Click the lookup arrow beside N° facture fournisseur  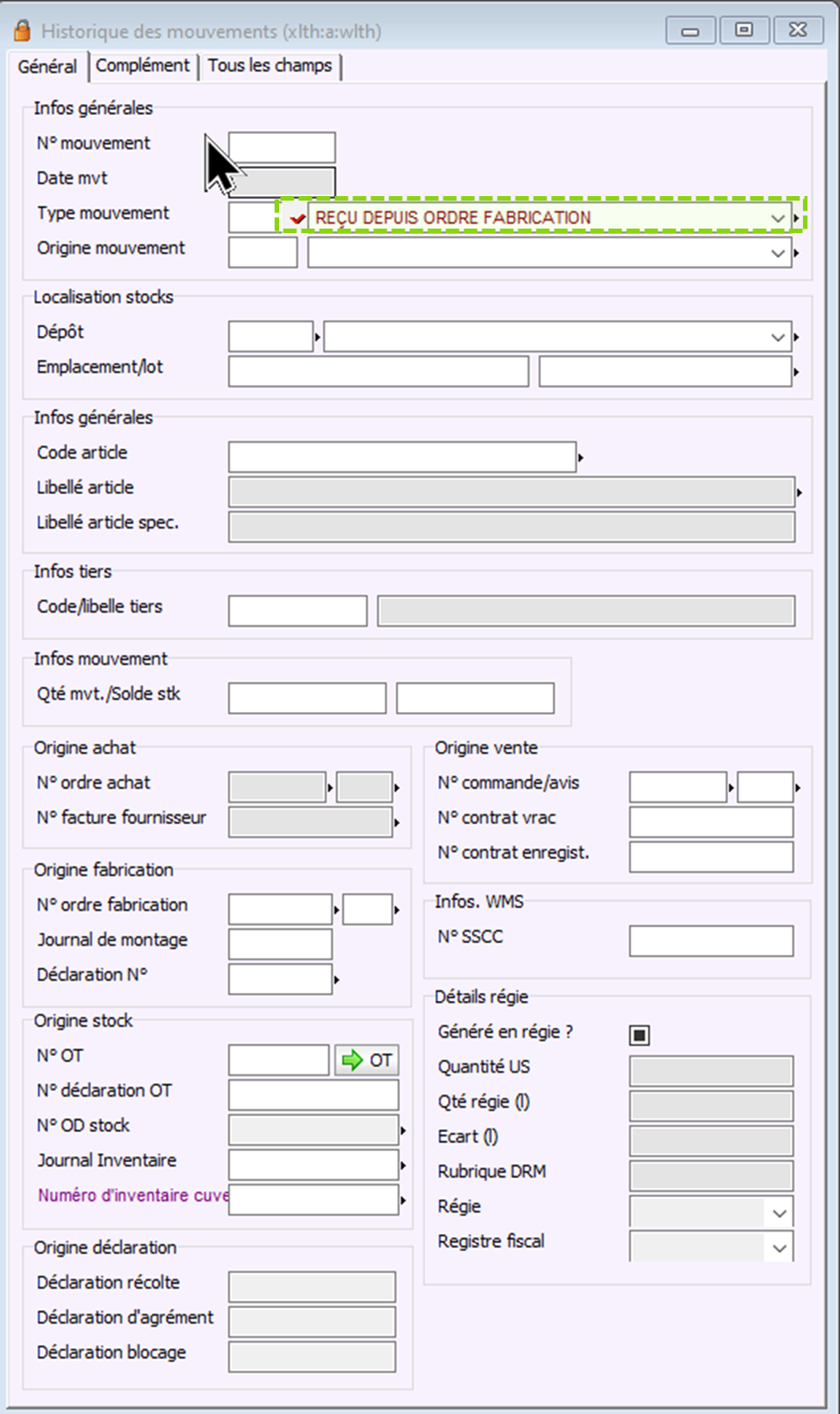click(397, 822)
